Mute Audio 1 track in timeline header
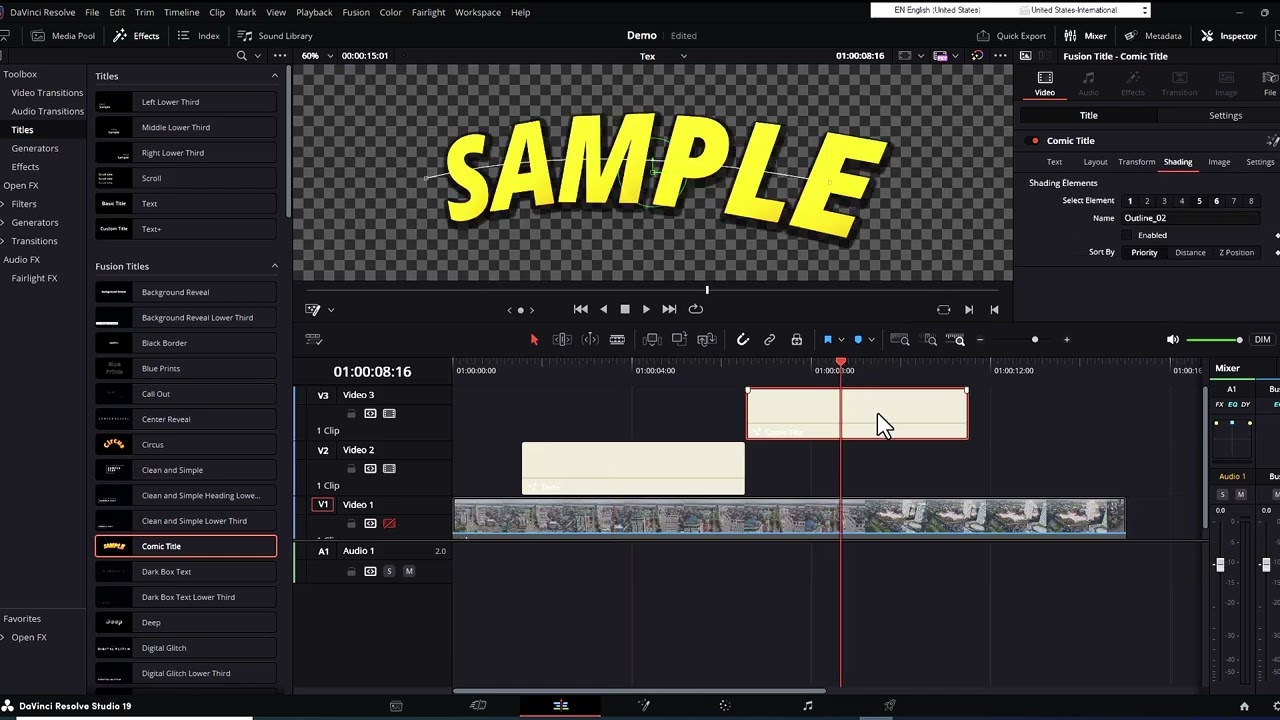This screenshot has width=1280, height=720. 409,571
